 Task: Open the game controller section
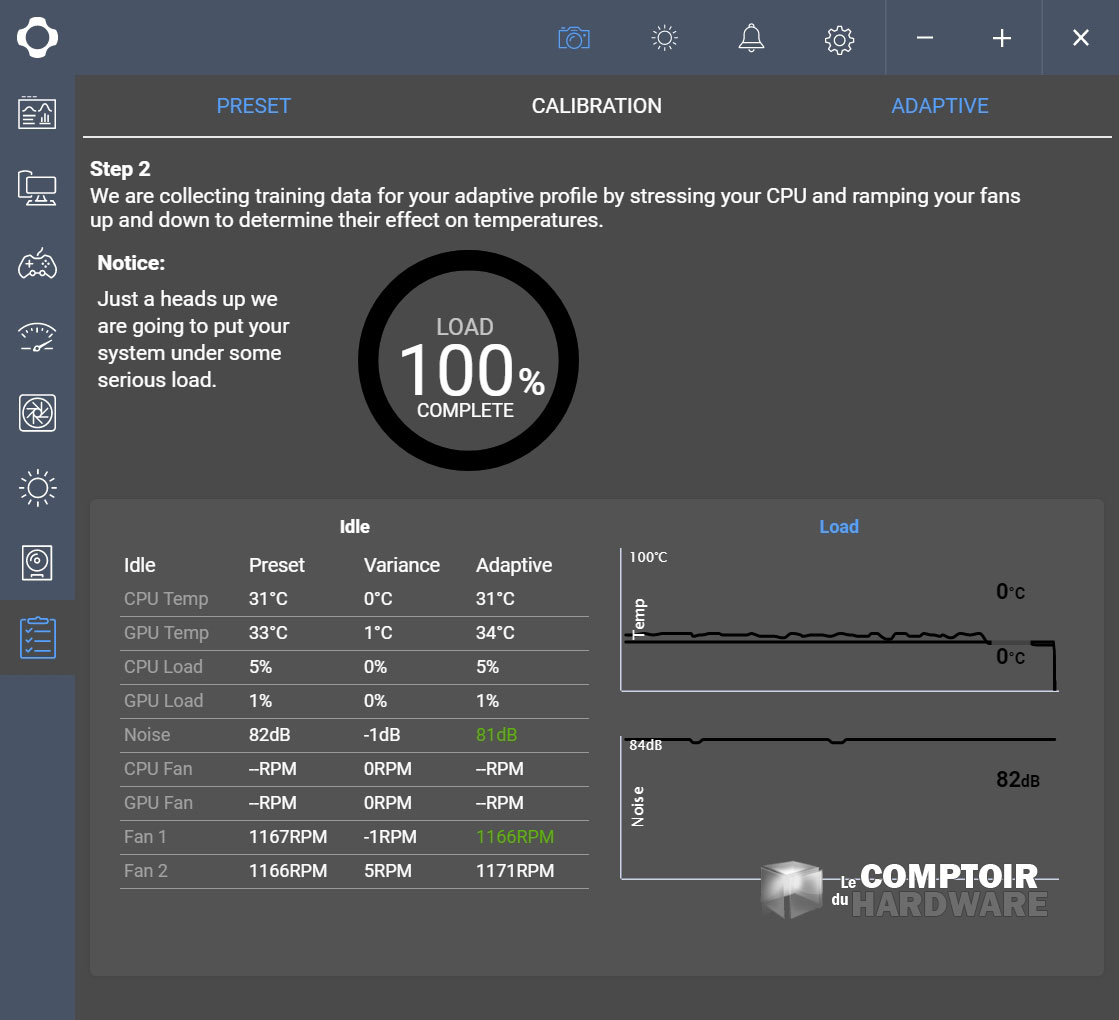[37, 263]
